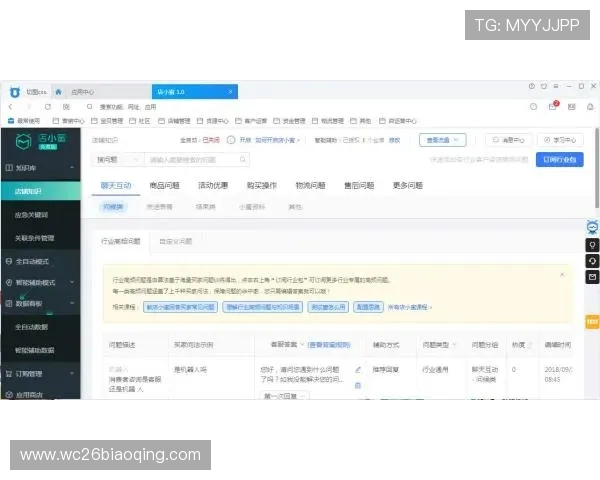Sort by the 热度 column arrows

tap(530, 345)
